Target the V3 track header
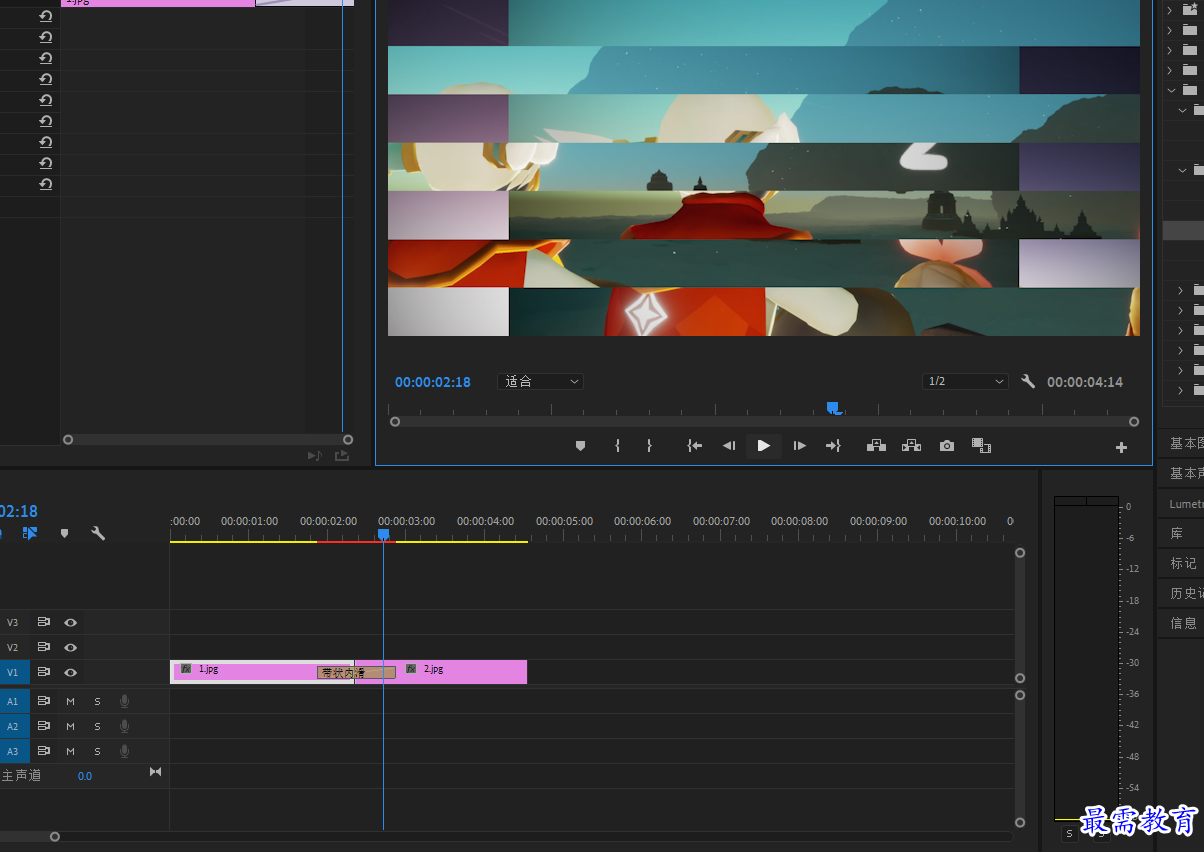Image resolution: width=1204 pixels, height=852 pixels. [x=13, y=622]
